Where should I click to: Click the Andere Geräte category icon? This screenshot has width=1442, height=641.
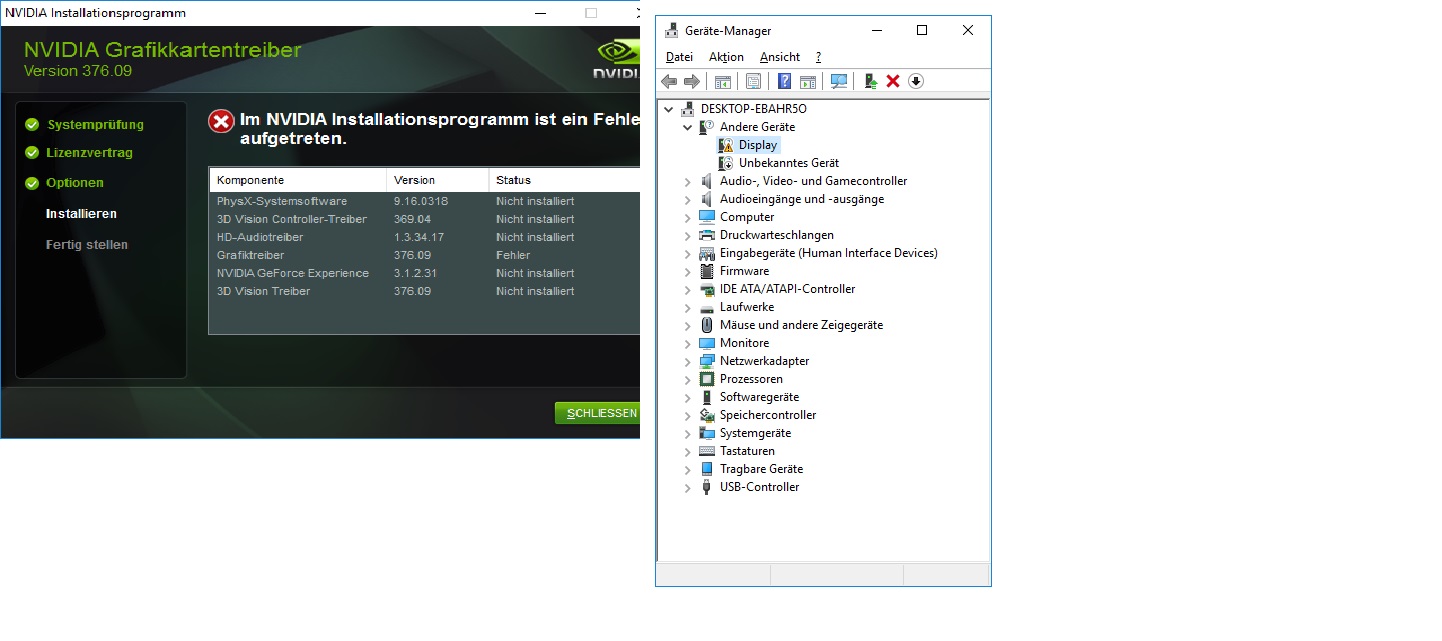[707, 127]
